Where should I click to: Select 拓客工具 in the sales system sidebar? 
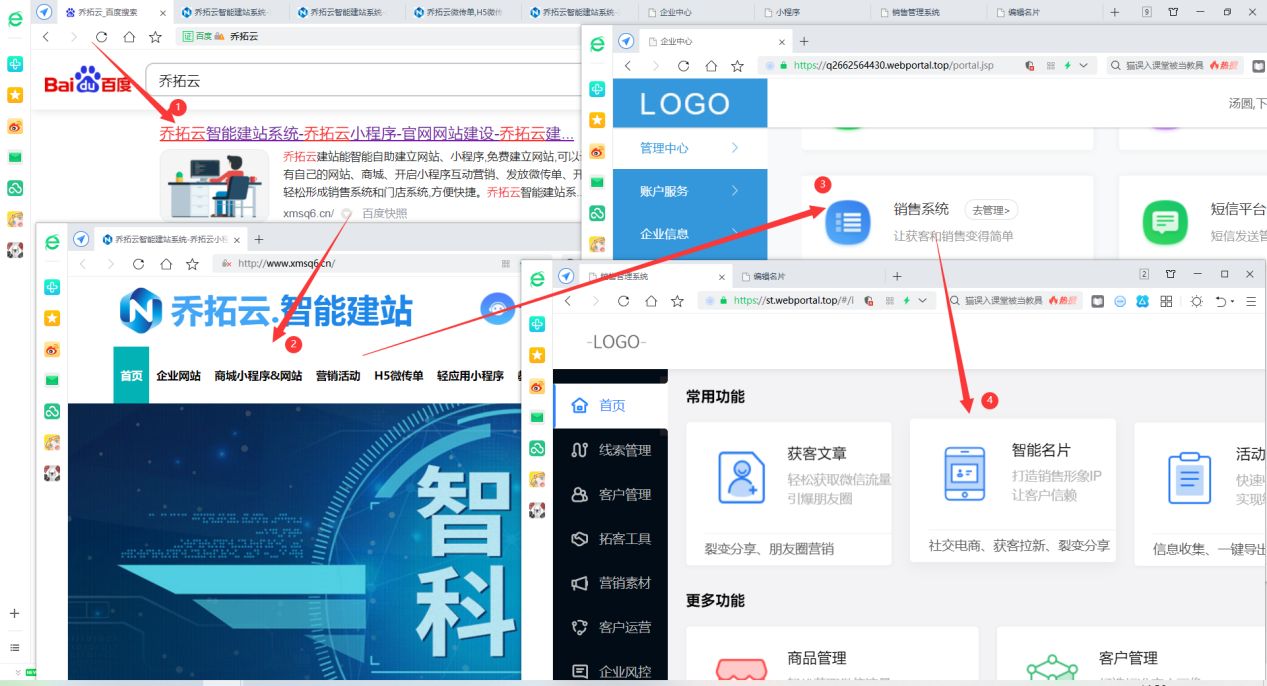pyautogui.click(x=611, y=538)
